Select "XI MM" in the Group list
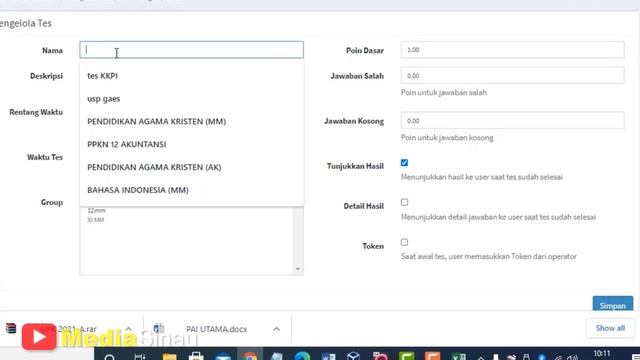Screen dimensions: 640x360 (96, 220)
